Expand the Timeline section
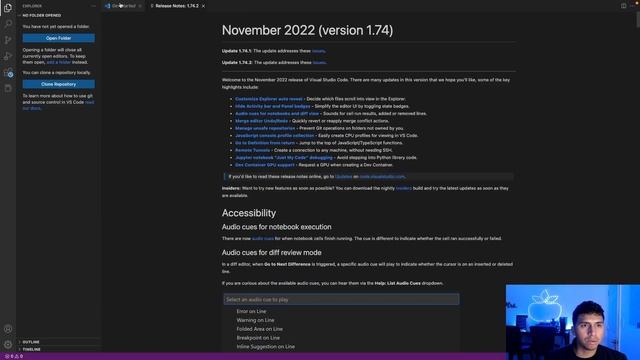 click(x=31, y=349)
